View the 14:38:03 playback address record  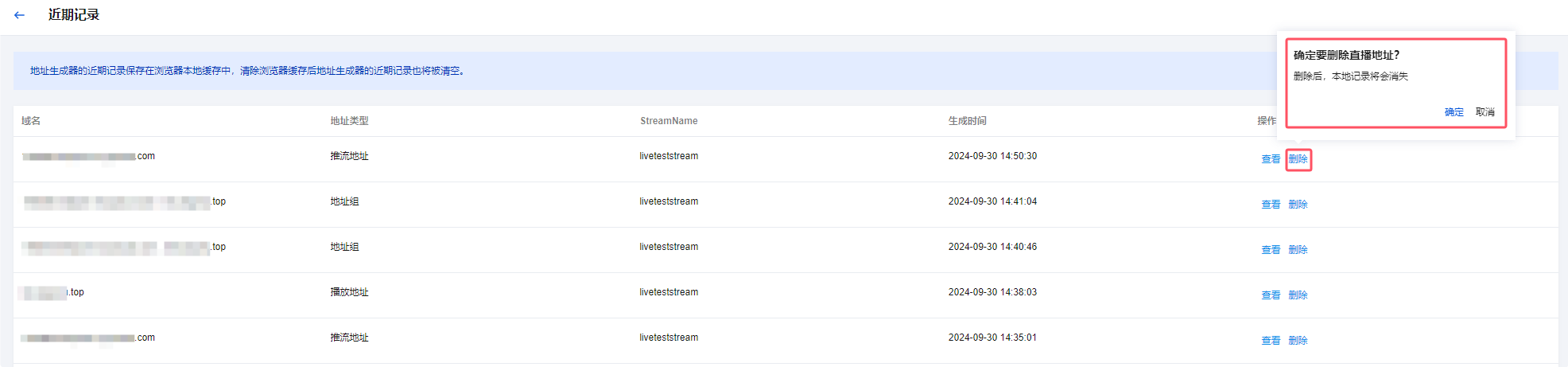click(x=1270, y=295)
